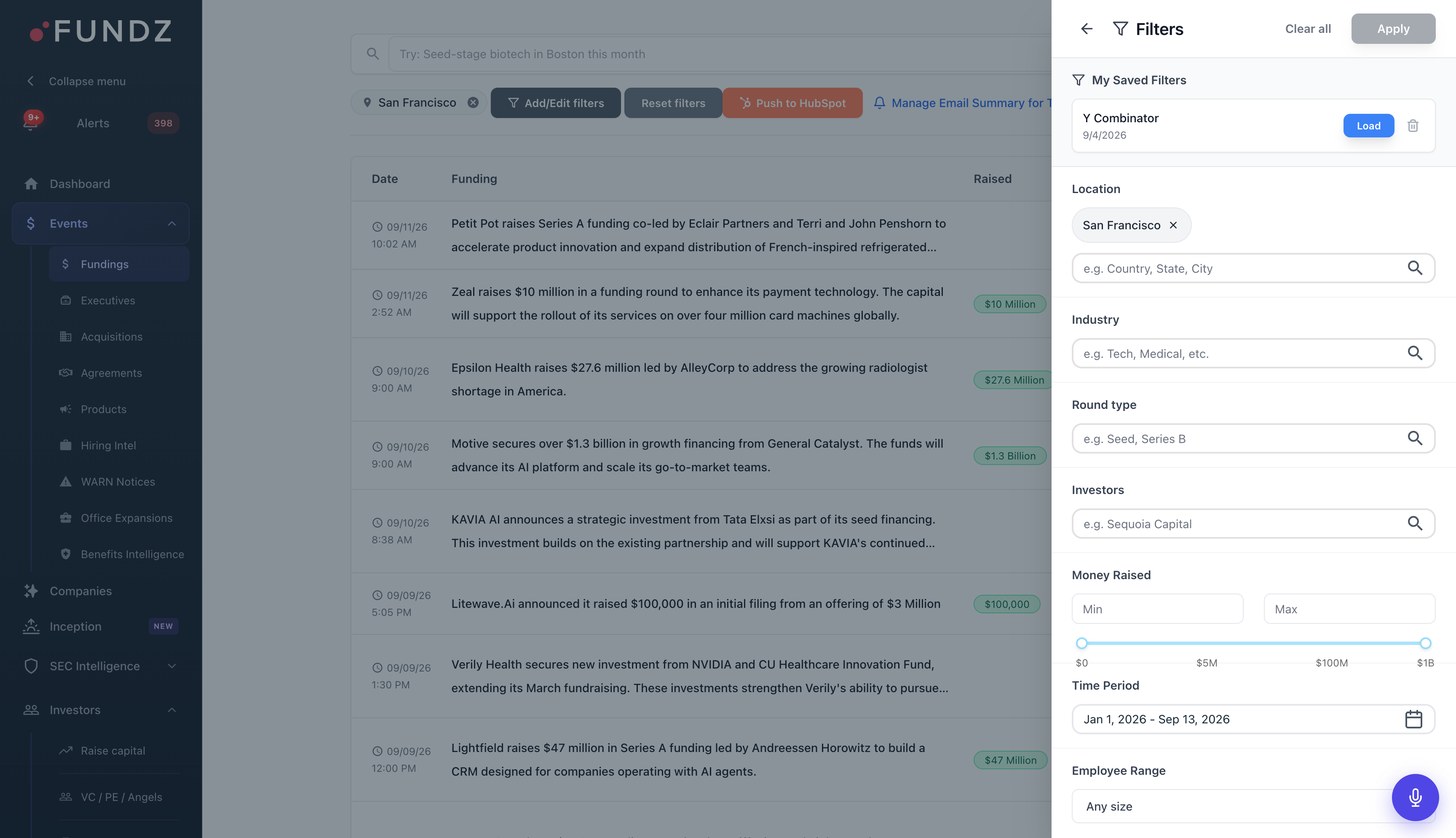Click the Agreements handshake icon
This screenshot has height=838, width=1456.
click(66, 373)
